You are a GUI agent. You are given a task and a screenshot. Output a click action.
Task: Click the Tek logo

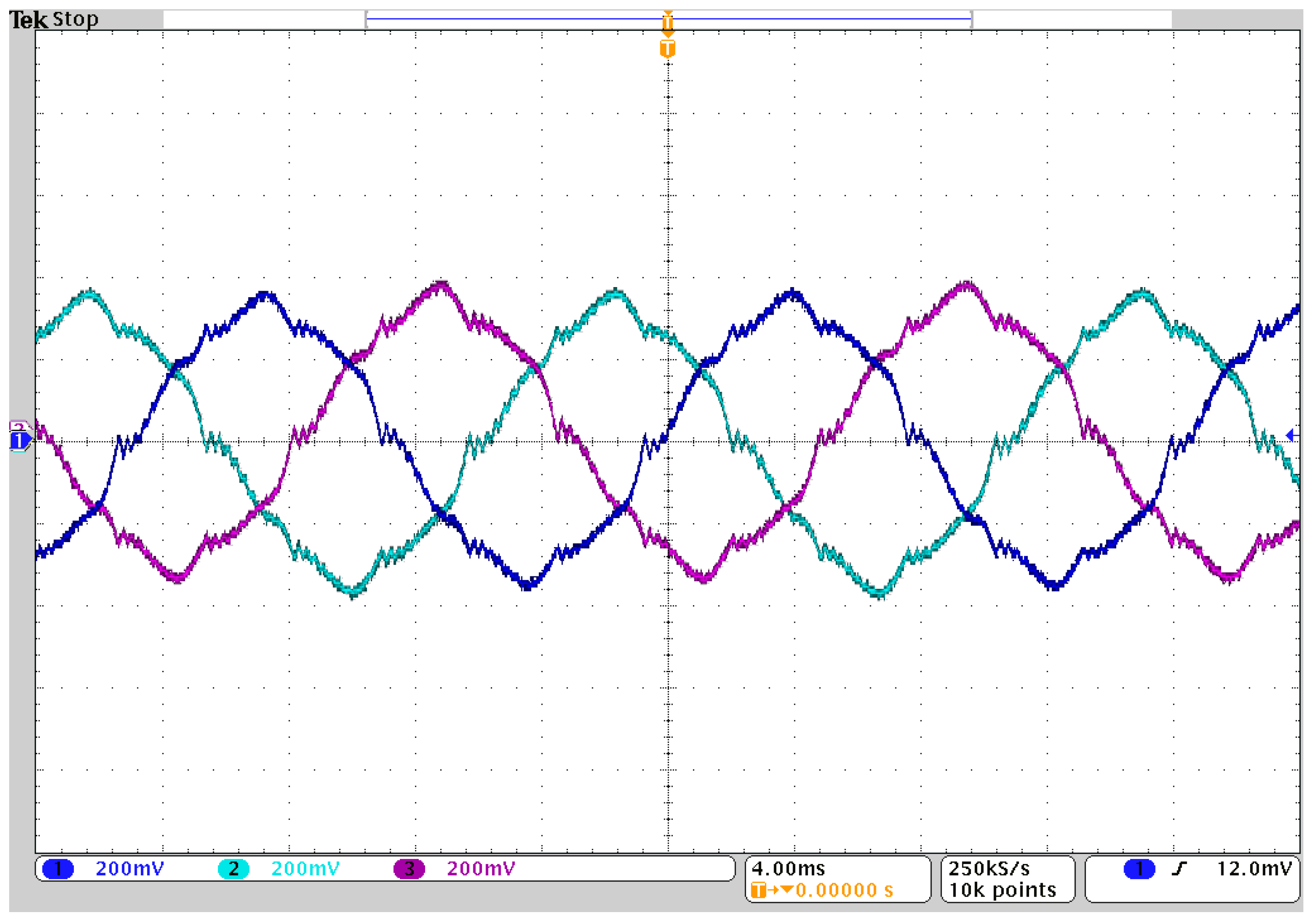point(28,20)
